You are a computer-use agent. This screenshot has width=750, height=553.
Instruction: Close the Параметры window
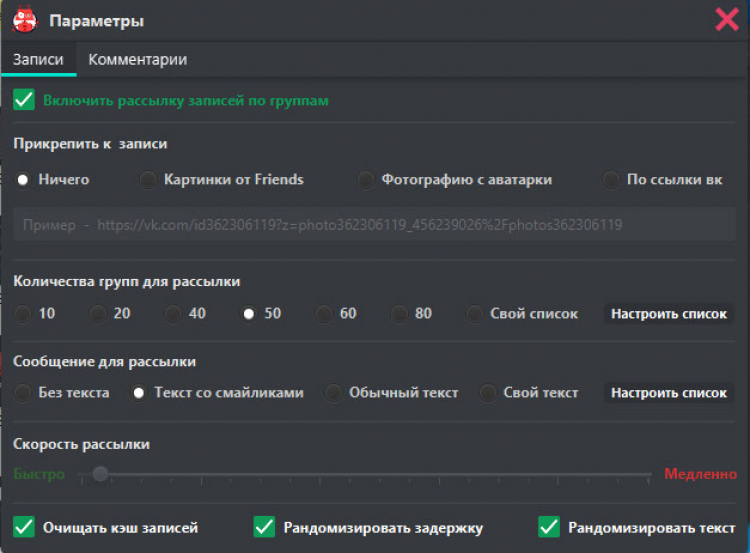[x=727, y=20]
